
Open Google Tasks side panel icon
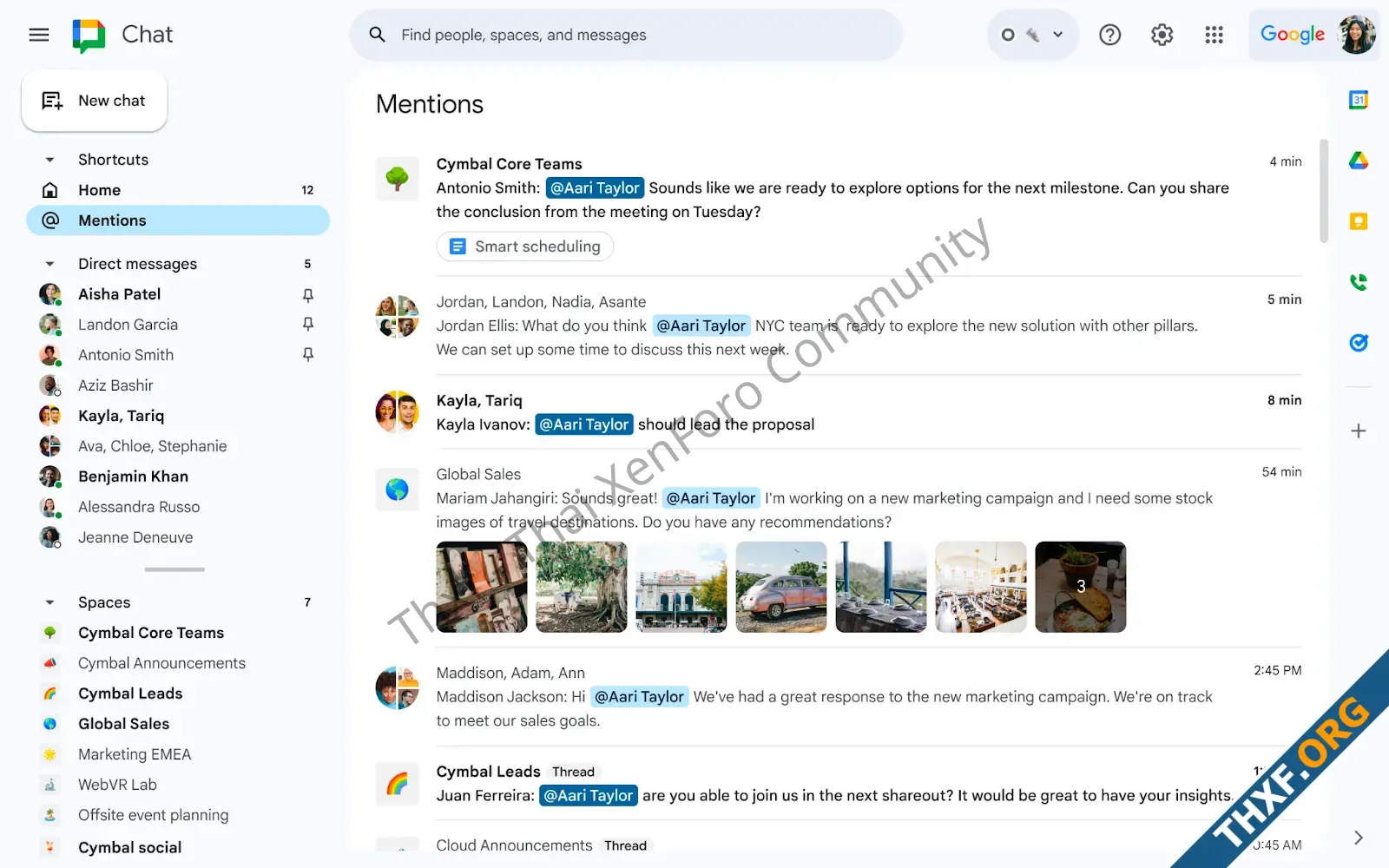tap(1359, 343)
